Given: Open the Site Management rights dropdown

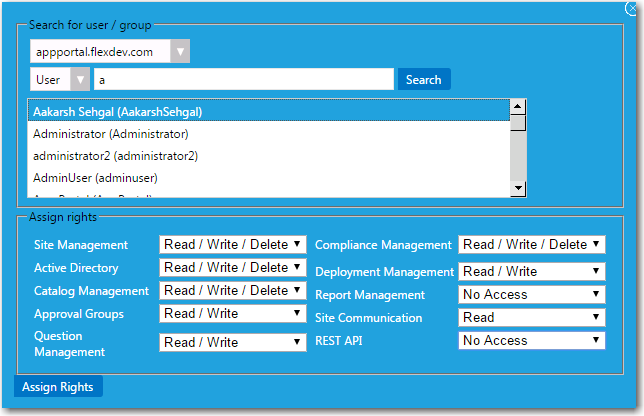Looking at the screenshot, I should 232,245.
